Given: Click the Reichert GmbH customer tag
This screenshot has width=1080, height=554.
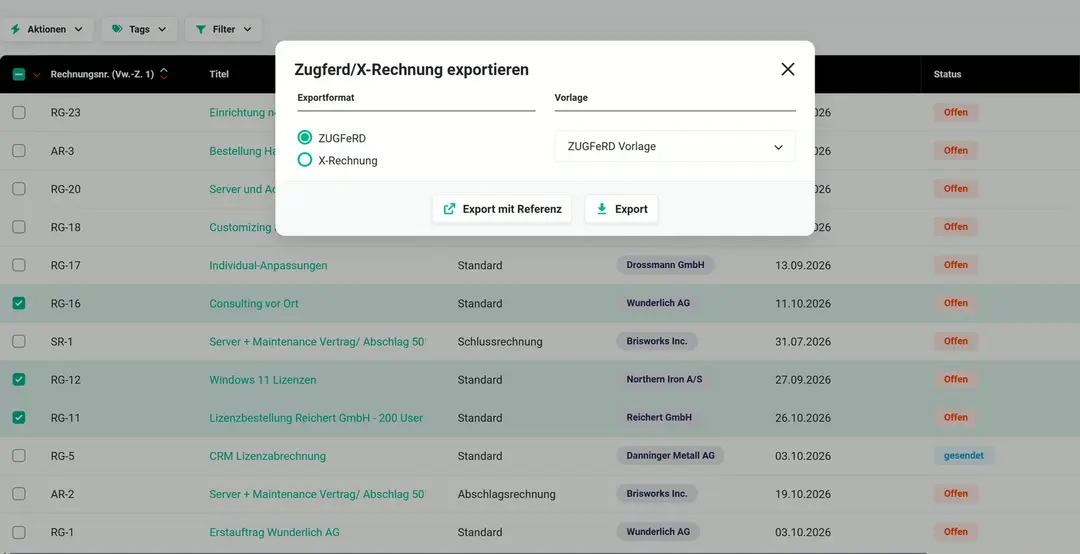Looking at the screenshot, I should (658, 417).
